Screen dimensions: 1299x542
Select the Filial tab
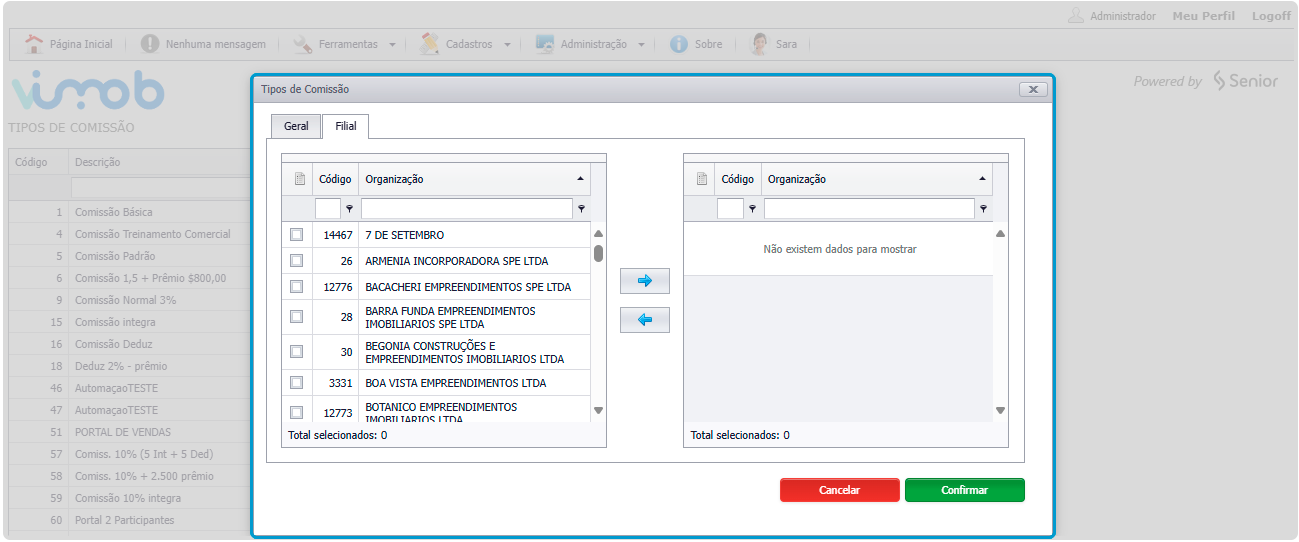(346, 127)
